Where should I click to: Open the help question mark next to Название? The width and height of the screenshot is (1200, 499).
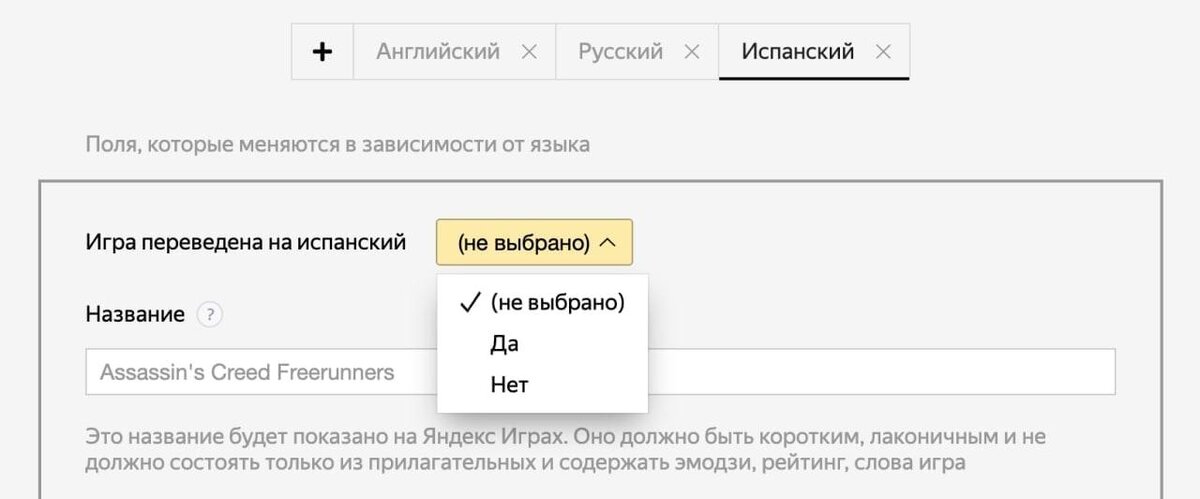209,314
